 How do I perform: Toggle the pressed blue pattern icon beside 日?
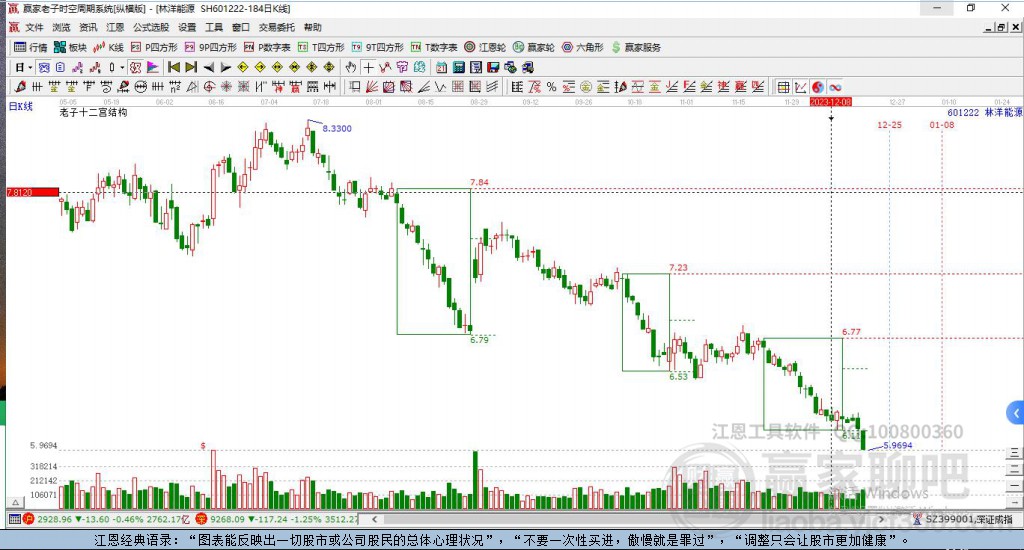(44, 67)
